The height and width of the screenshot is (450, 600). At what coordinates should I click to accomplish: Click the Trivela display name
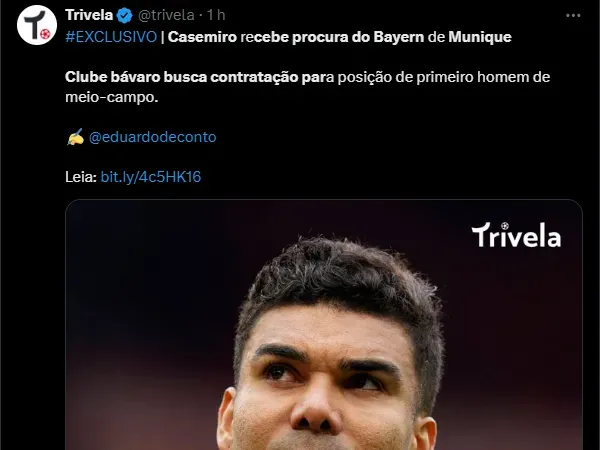pos(89,15)
